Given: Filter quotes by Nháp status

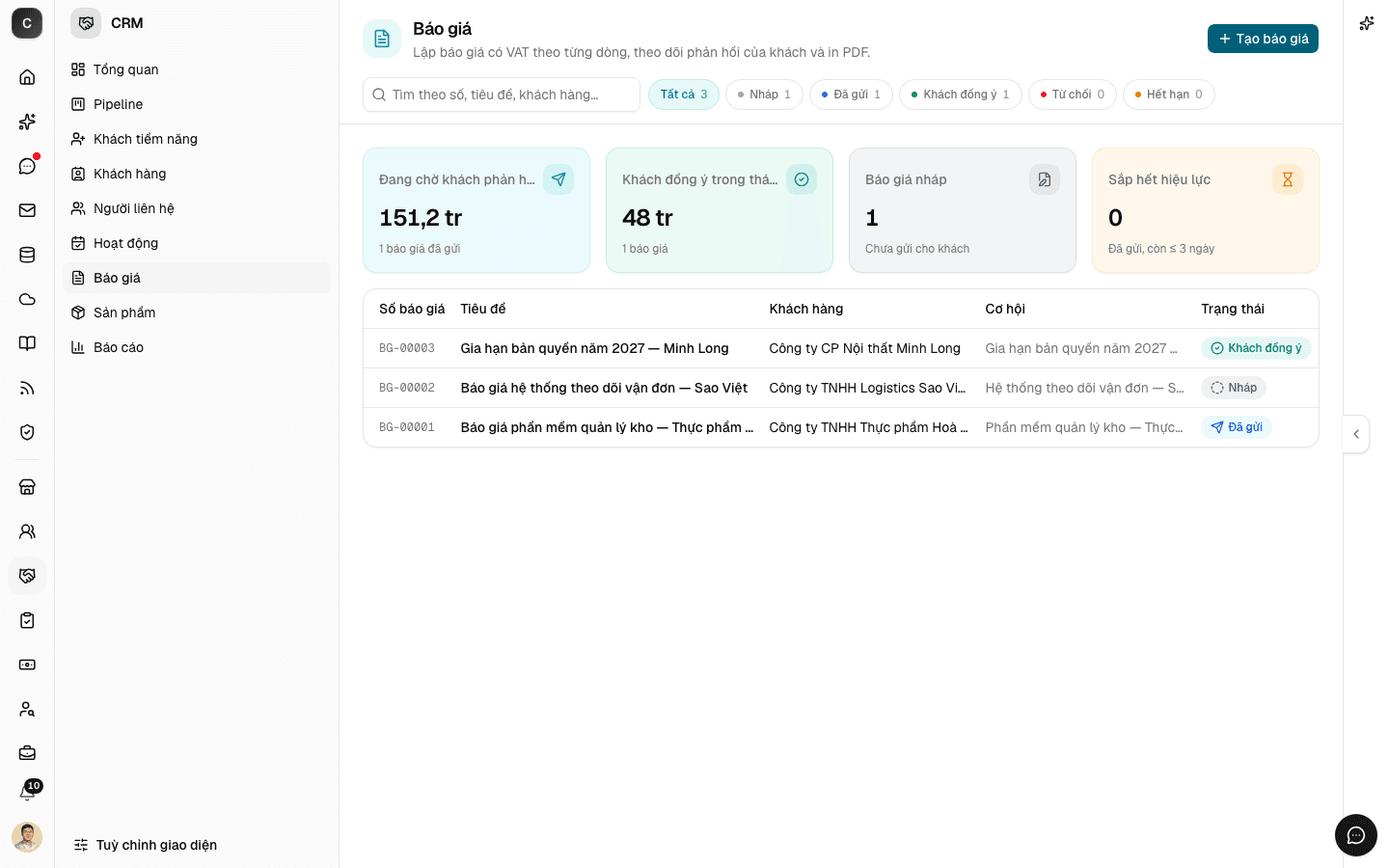Looking at the screenshot, I should point(764,95).
